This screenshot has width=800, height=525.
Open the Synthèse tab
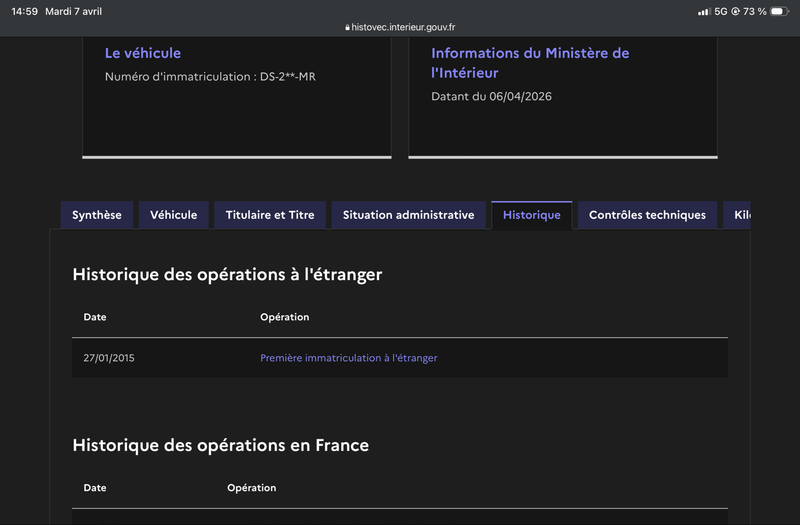pos(96,215)
